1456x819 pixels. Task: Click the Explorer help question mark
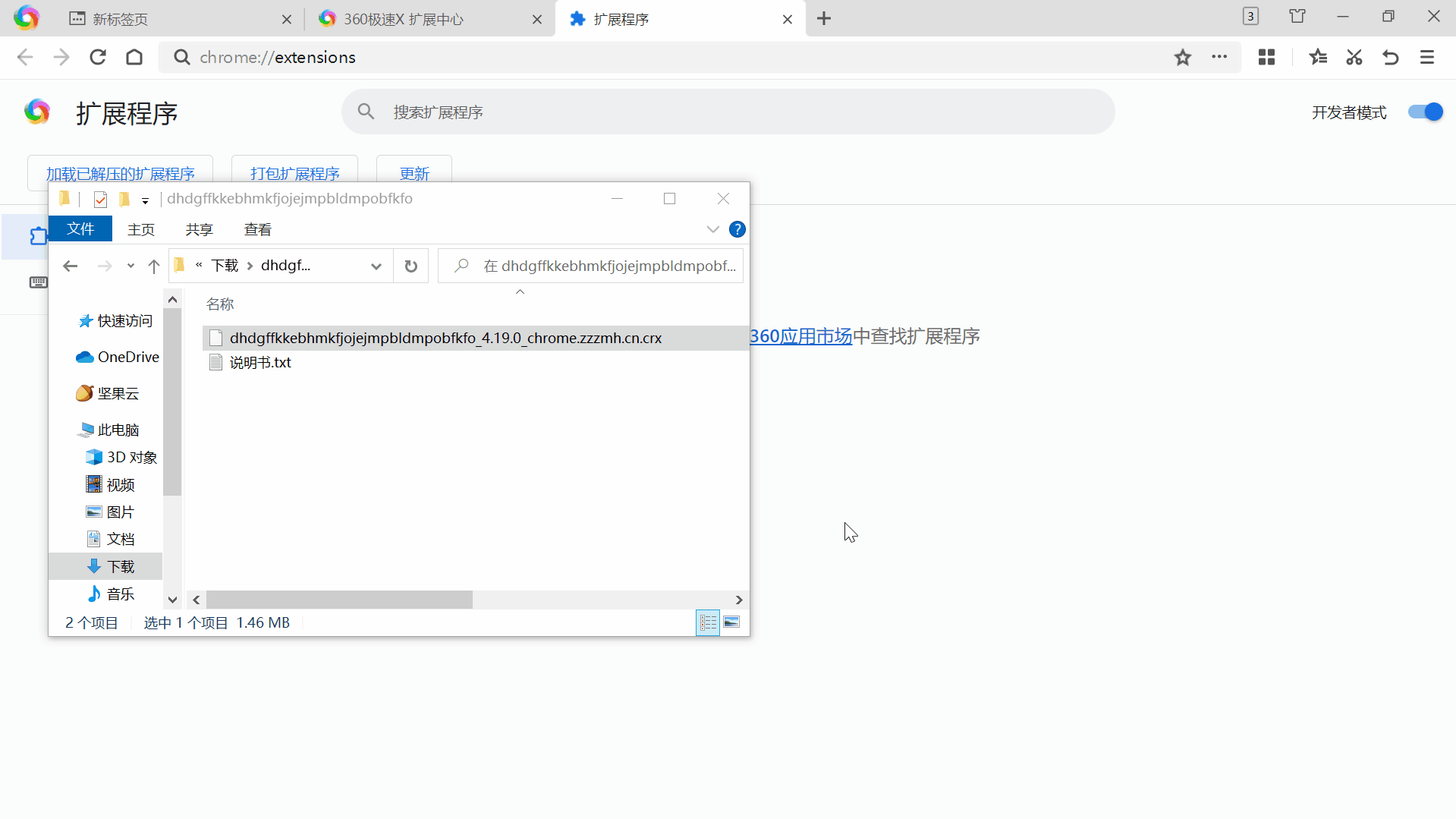737,229
